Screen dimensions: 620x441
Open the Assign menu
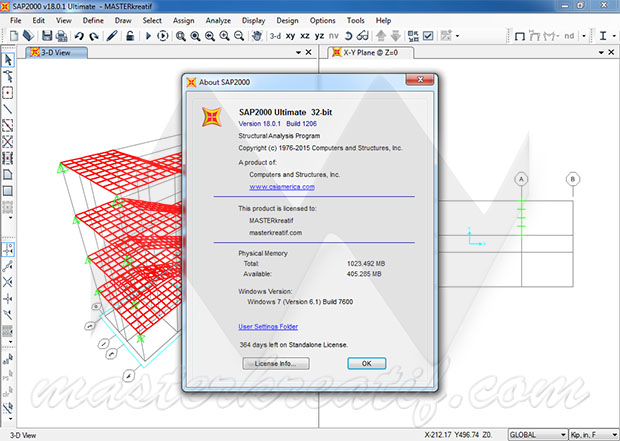pos(183,21)
